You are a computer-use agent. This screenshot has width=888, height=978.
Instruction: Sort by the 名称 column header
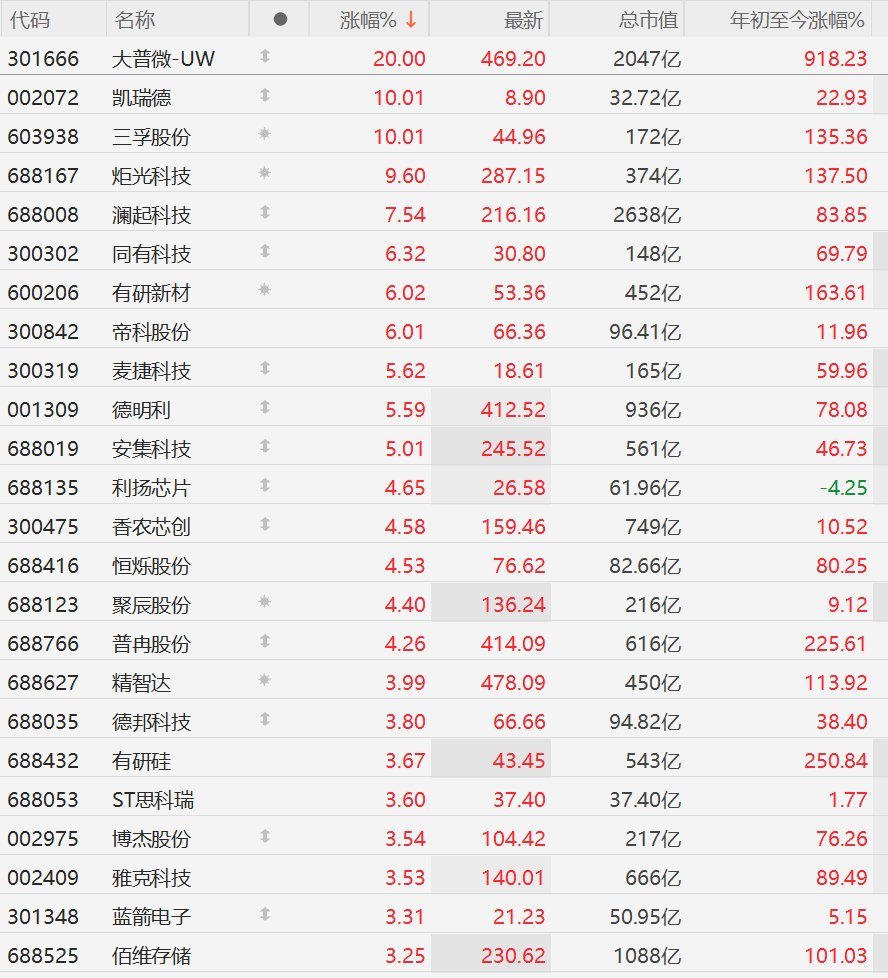tap(134, 20)
